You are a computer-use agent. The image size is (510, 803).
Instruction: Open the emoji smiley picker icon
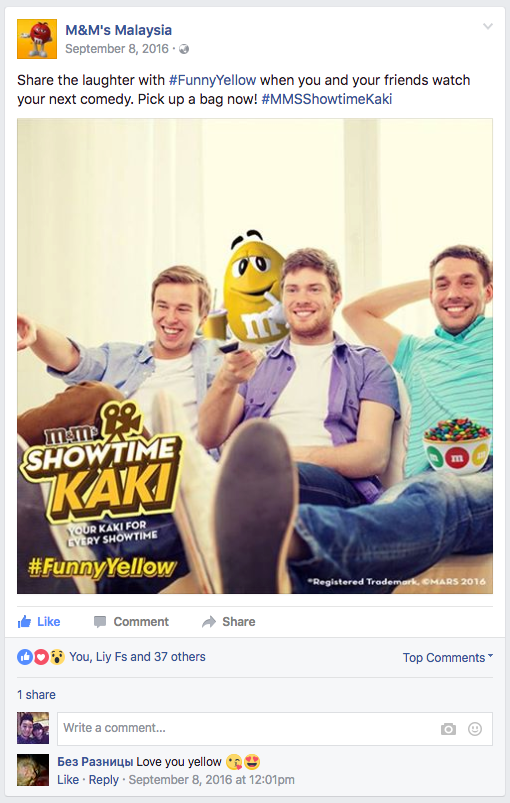[x=475, y=729]
